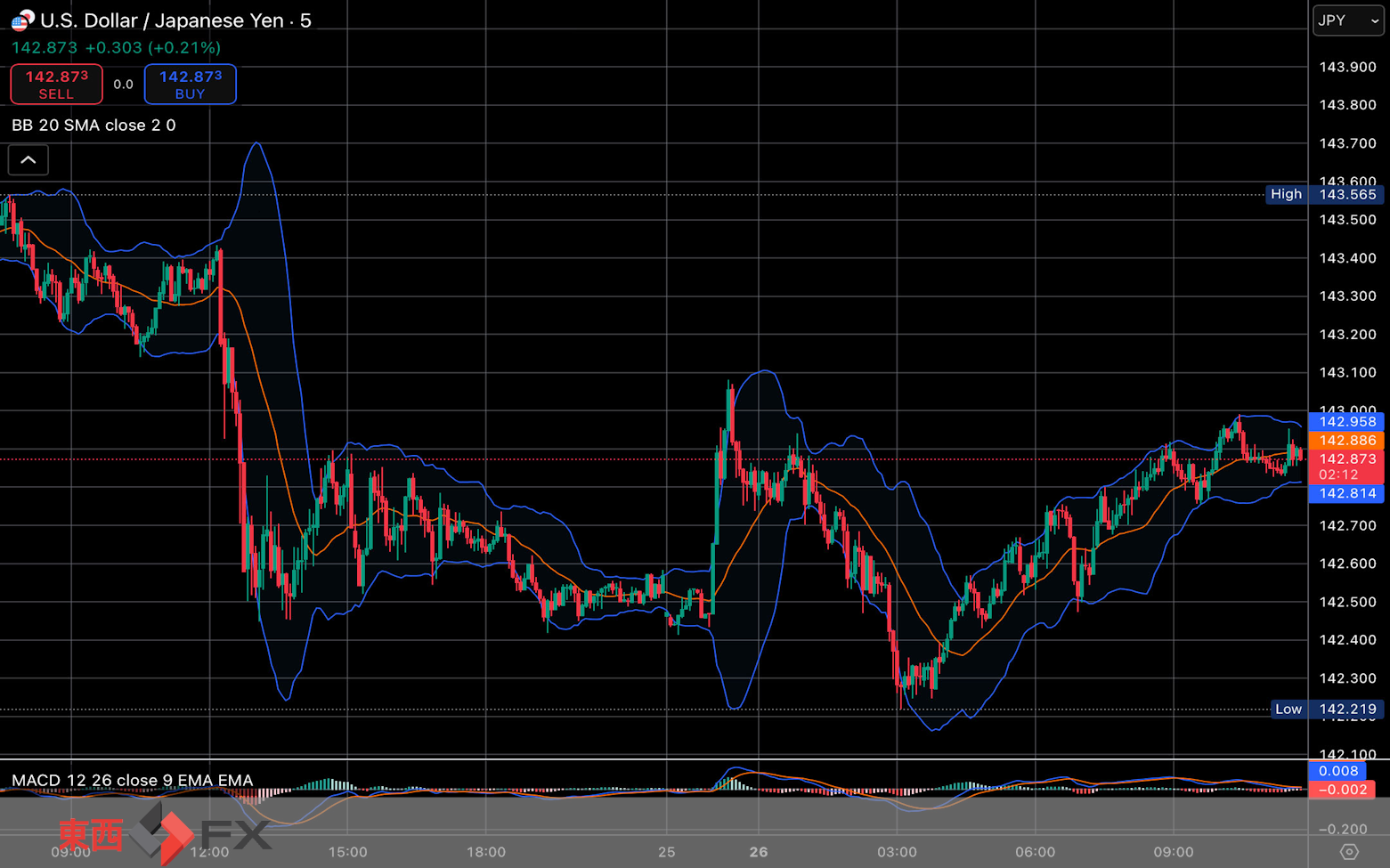Click the 18:00 time axis label
This screenshot has width=1390, height=868.
click(x=486, y=852)
